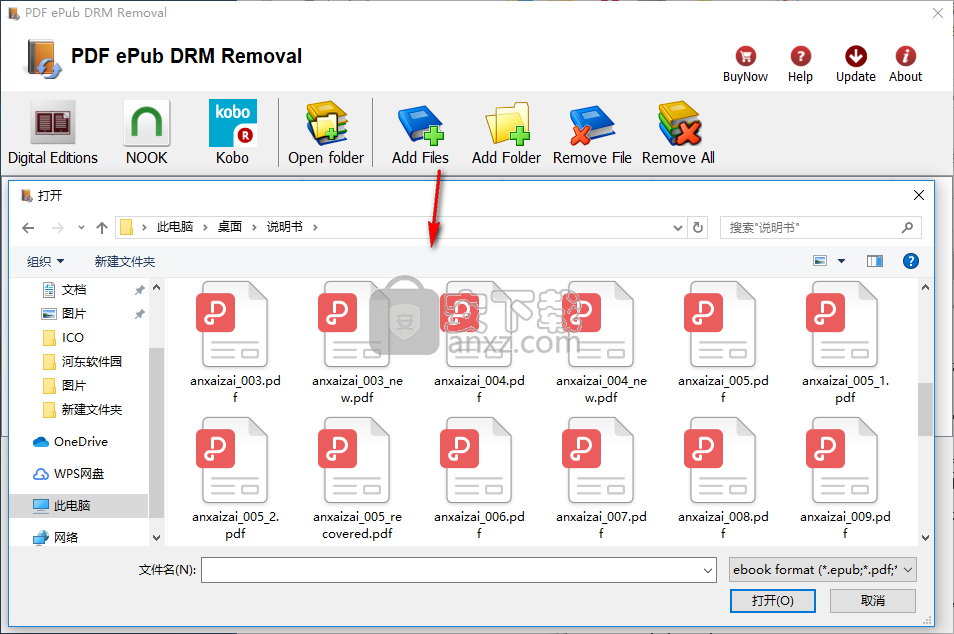This screenshot has width=954, height=634.
Task: Click the 桌面 breadcrumb
Action: 230,227
